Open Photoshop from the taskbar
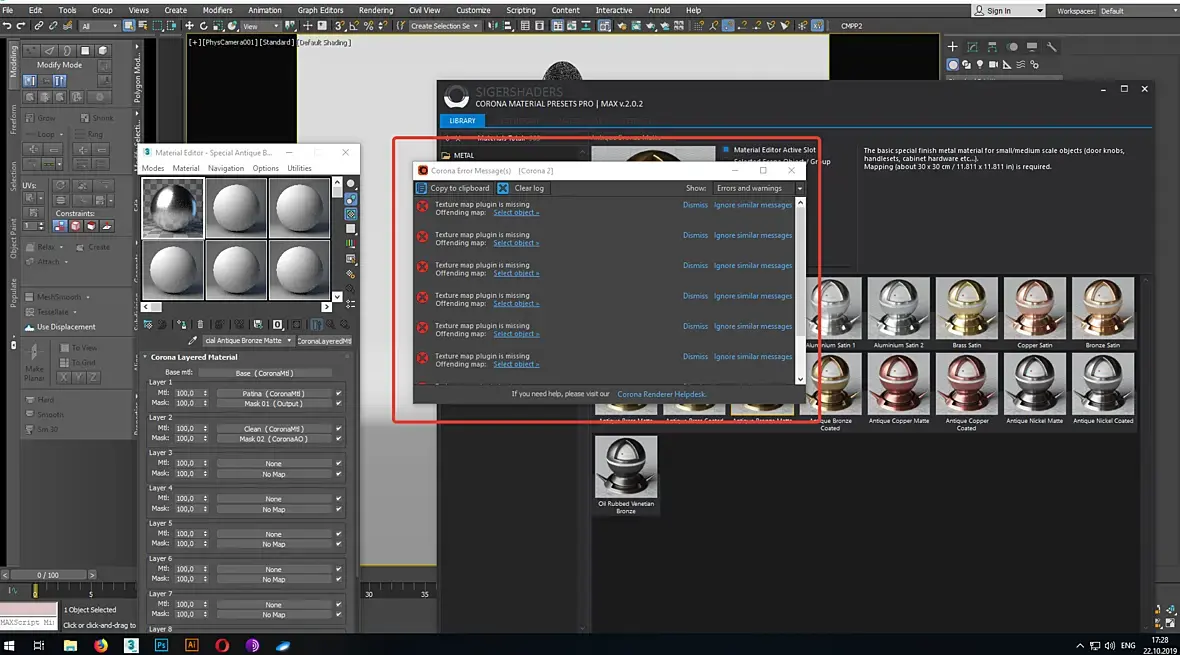1180x655 pixels. (161, 645)
